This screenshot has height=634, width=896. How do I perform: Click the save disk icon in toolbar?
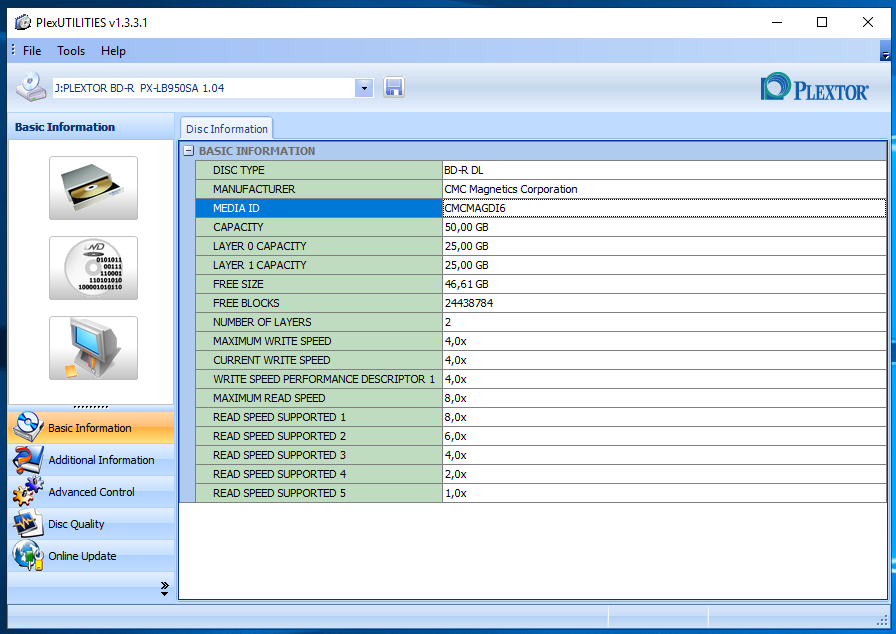tap(394, 87)
